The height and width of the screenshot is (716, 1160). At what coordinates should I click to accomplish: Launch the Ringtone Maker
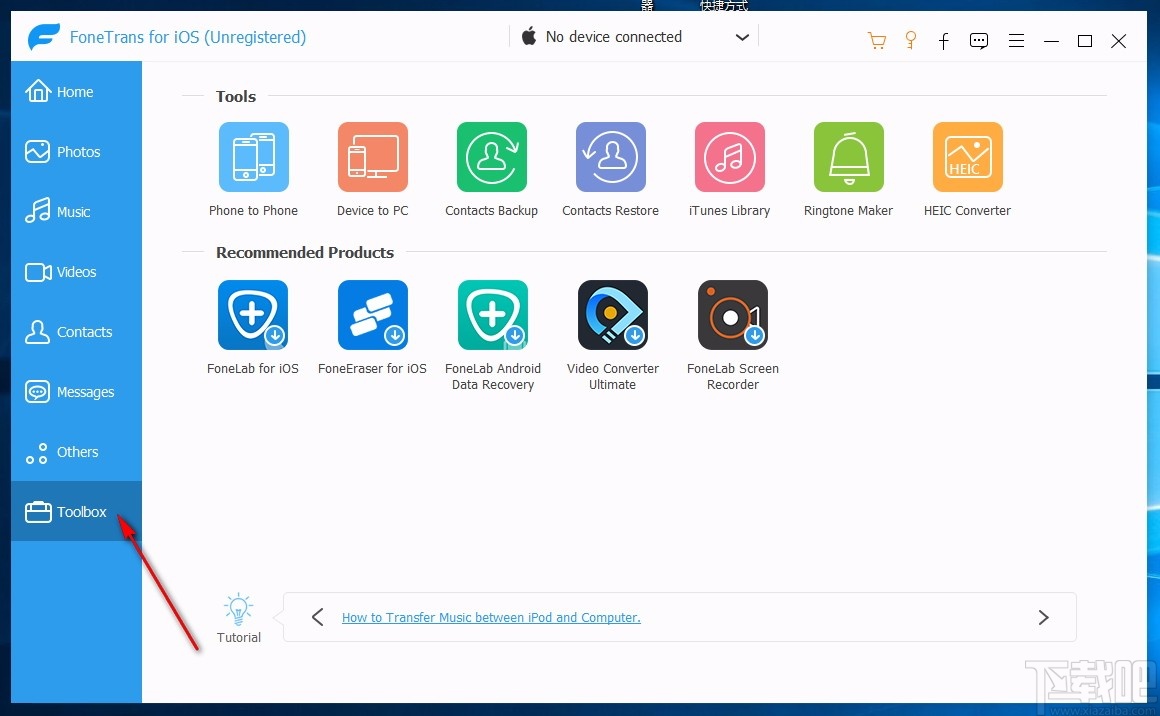(x=848, y=156)
